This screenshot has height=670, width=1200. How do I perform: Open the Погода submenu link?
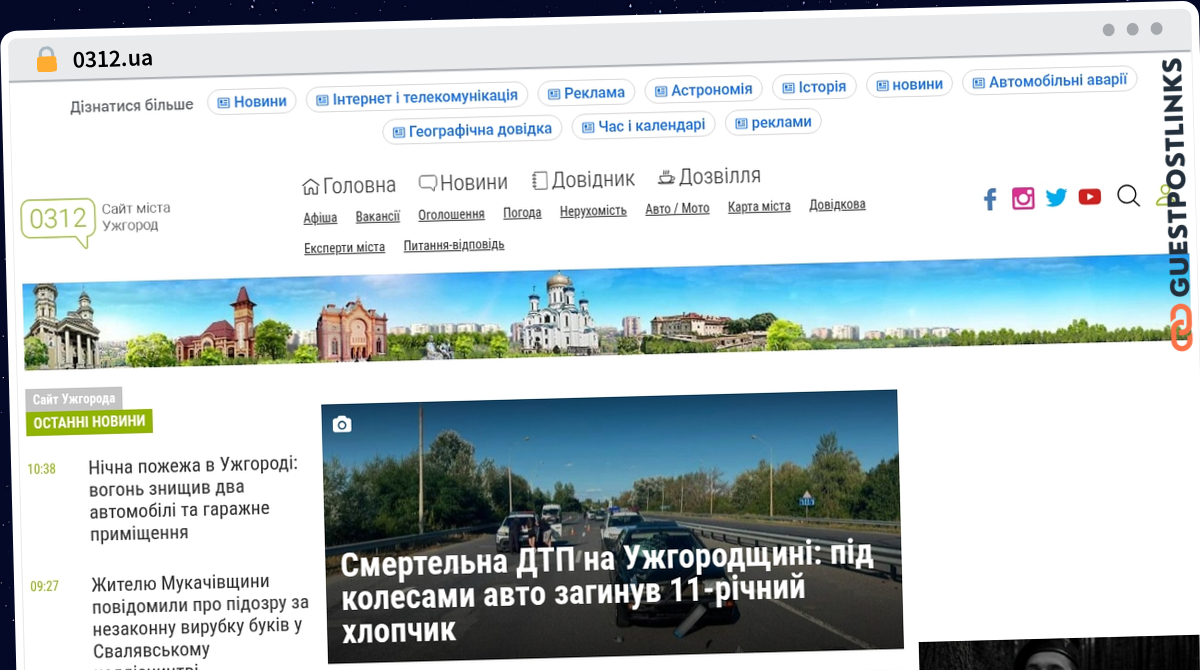522,212
